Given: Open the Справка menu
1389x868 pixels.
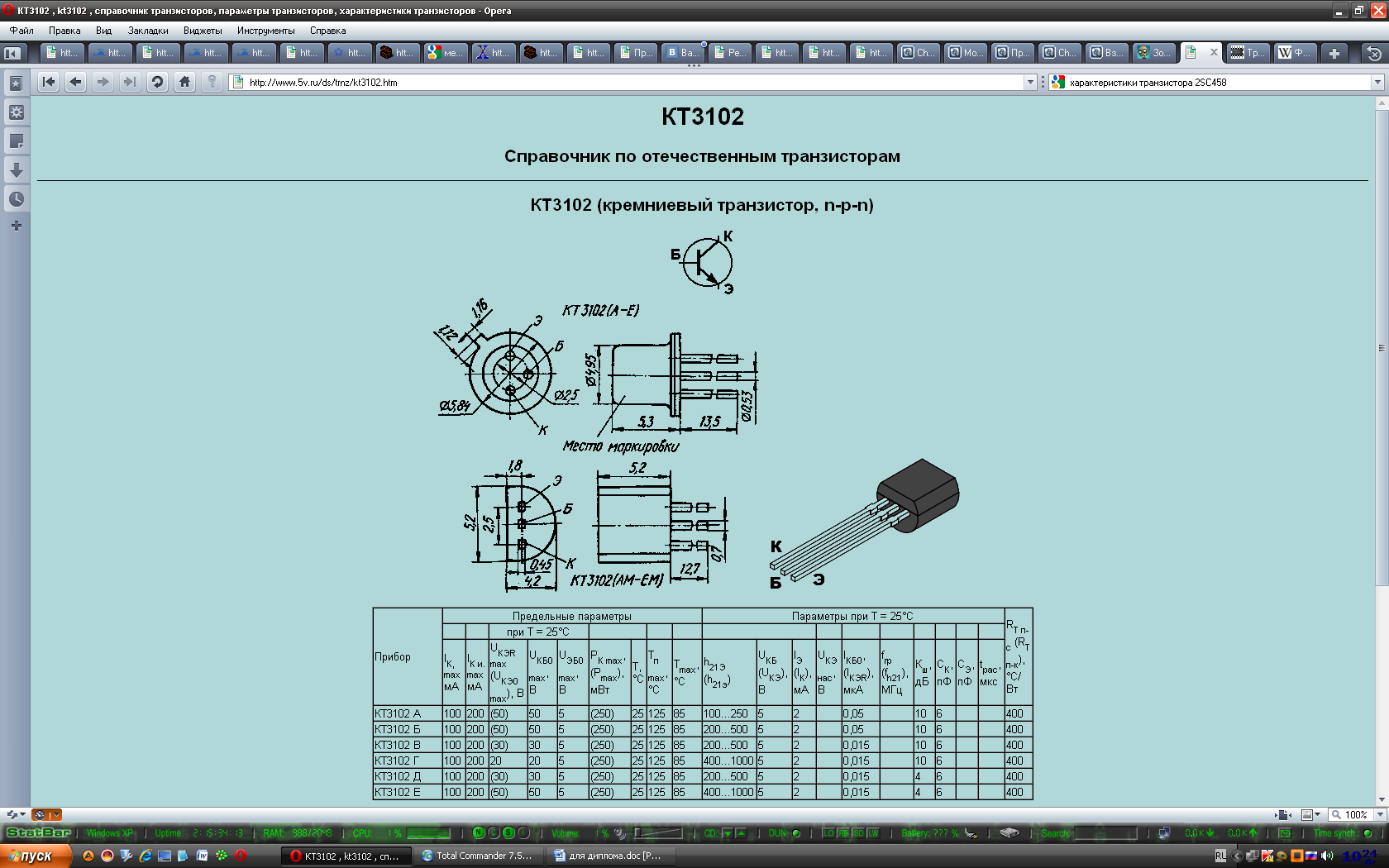Looking at the screenshot, I should [x=327, y=31].
